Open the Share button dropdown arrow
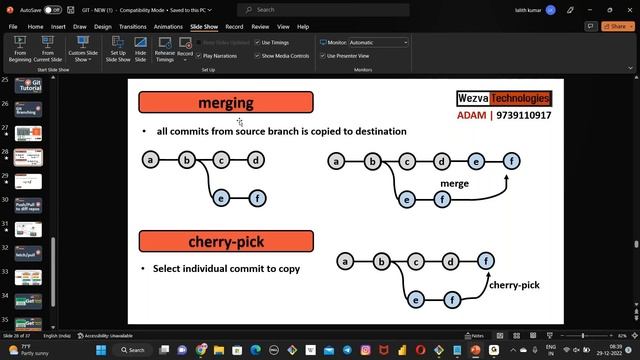This screenshot has width=640, height=360. coord(631,27)
